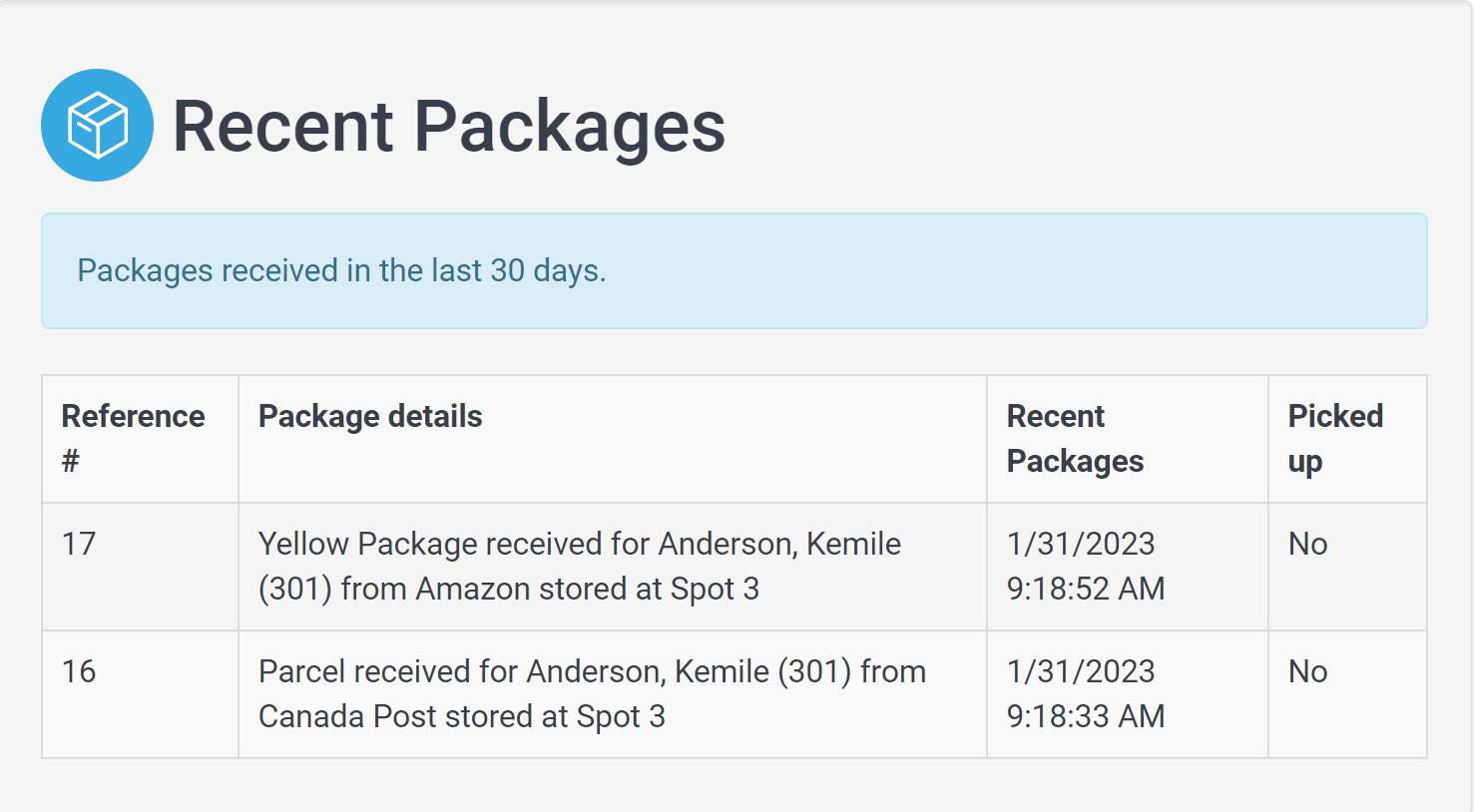Select the Package details column header

613,439
